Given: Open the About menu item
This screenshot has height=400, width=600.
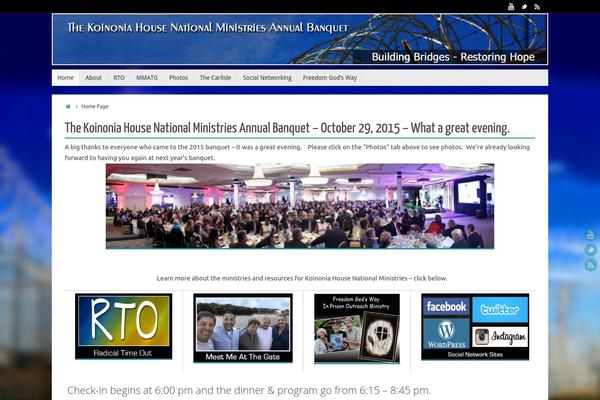Looking at the screenshot, I should tap(93, 78).
